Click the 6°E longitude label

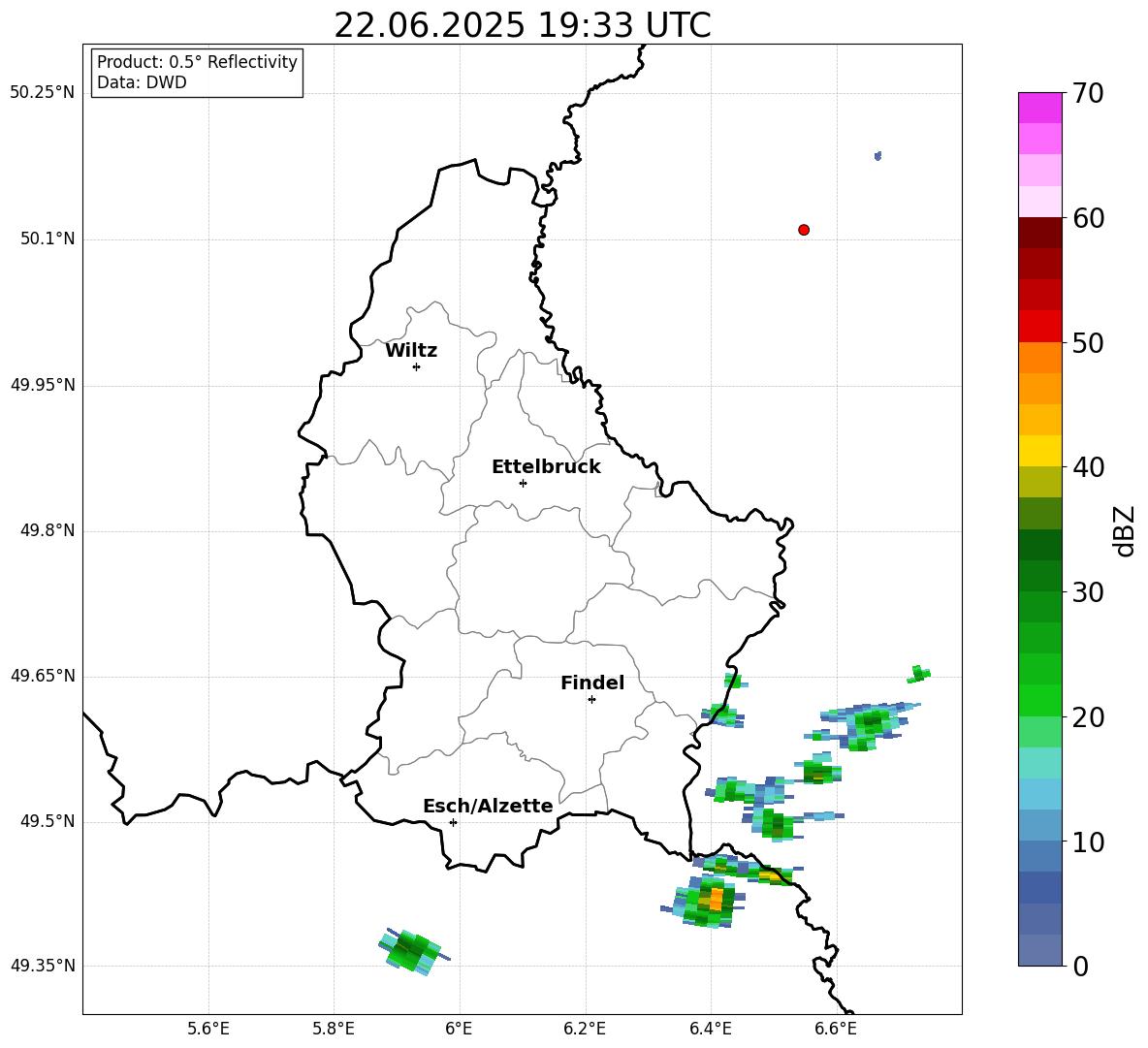459,1029
